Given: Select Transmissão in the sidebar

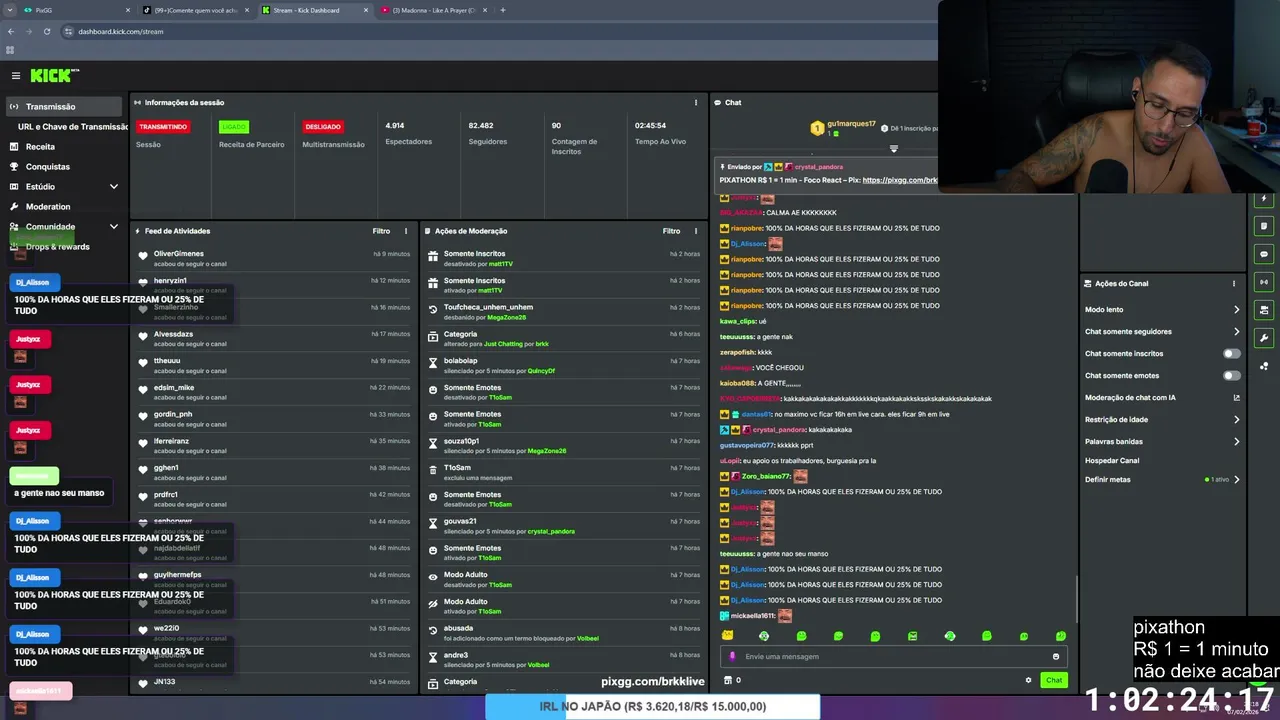Looking at the screenshot, I should (65, 106).
